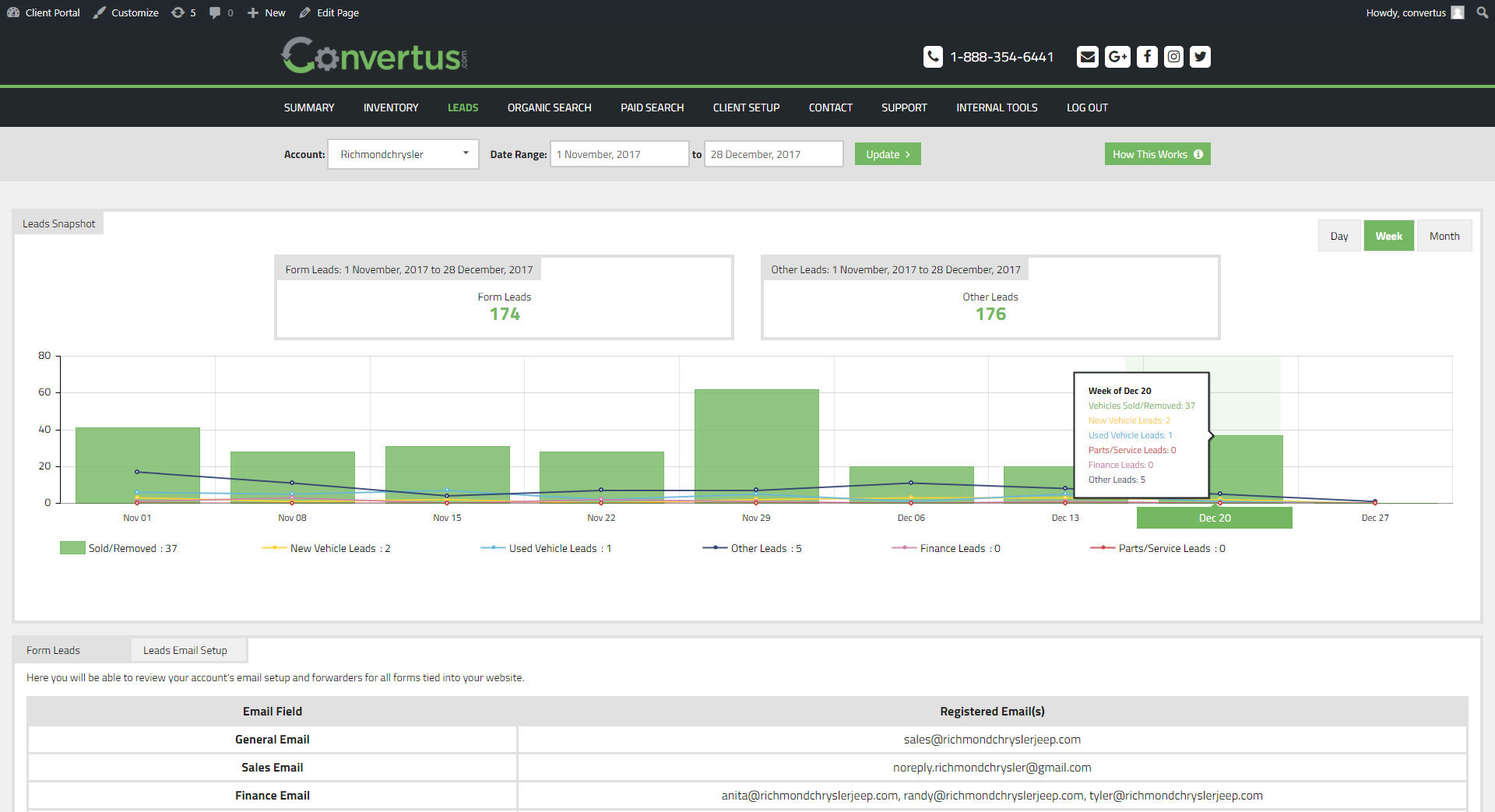Click the Dec 20 highlighted axis label
This screenshot has height=812, width=1495.
pyautogui.click(x=1214, y=518)
